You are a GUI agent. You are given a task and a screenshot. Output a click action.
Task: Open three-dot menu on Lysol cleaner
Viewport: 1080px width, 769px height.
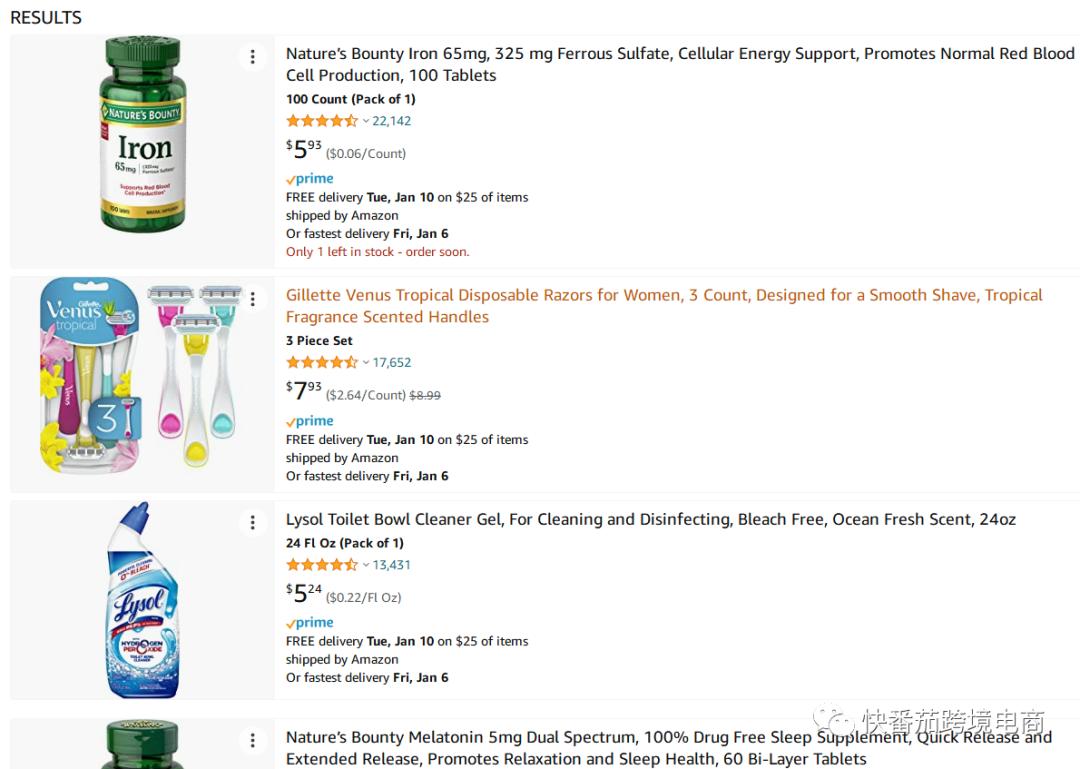coord(253,522)
